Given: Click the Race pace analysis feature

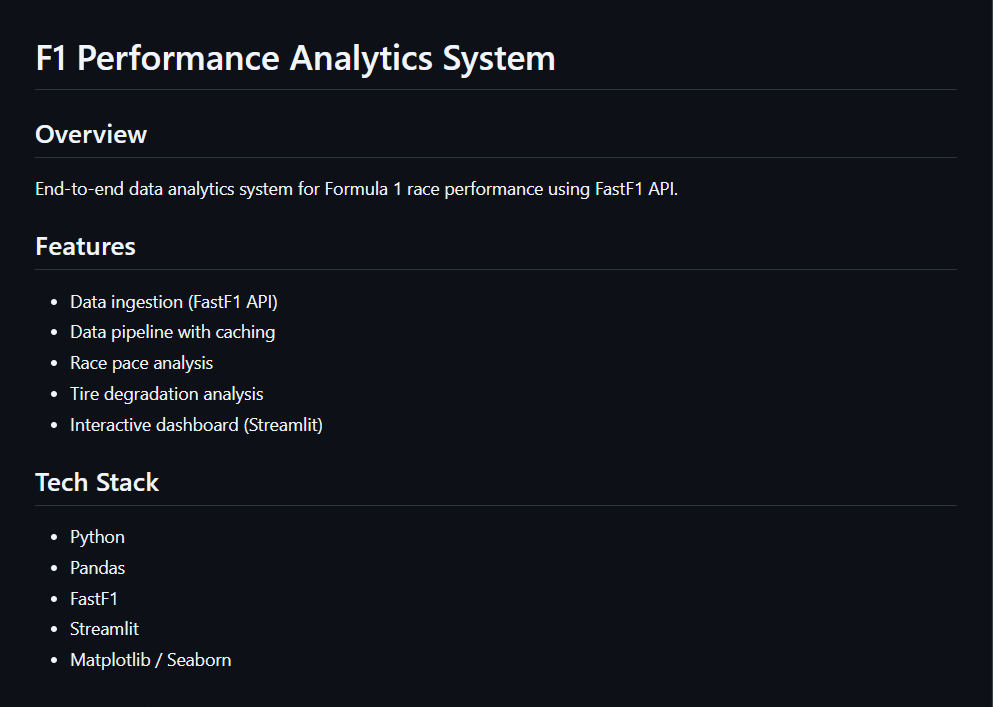Looking at the screenshot, I should point(141,363).
